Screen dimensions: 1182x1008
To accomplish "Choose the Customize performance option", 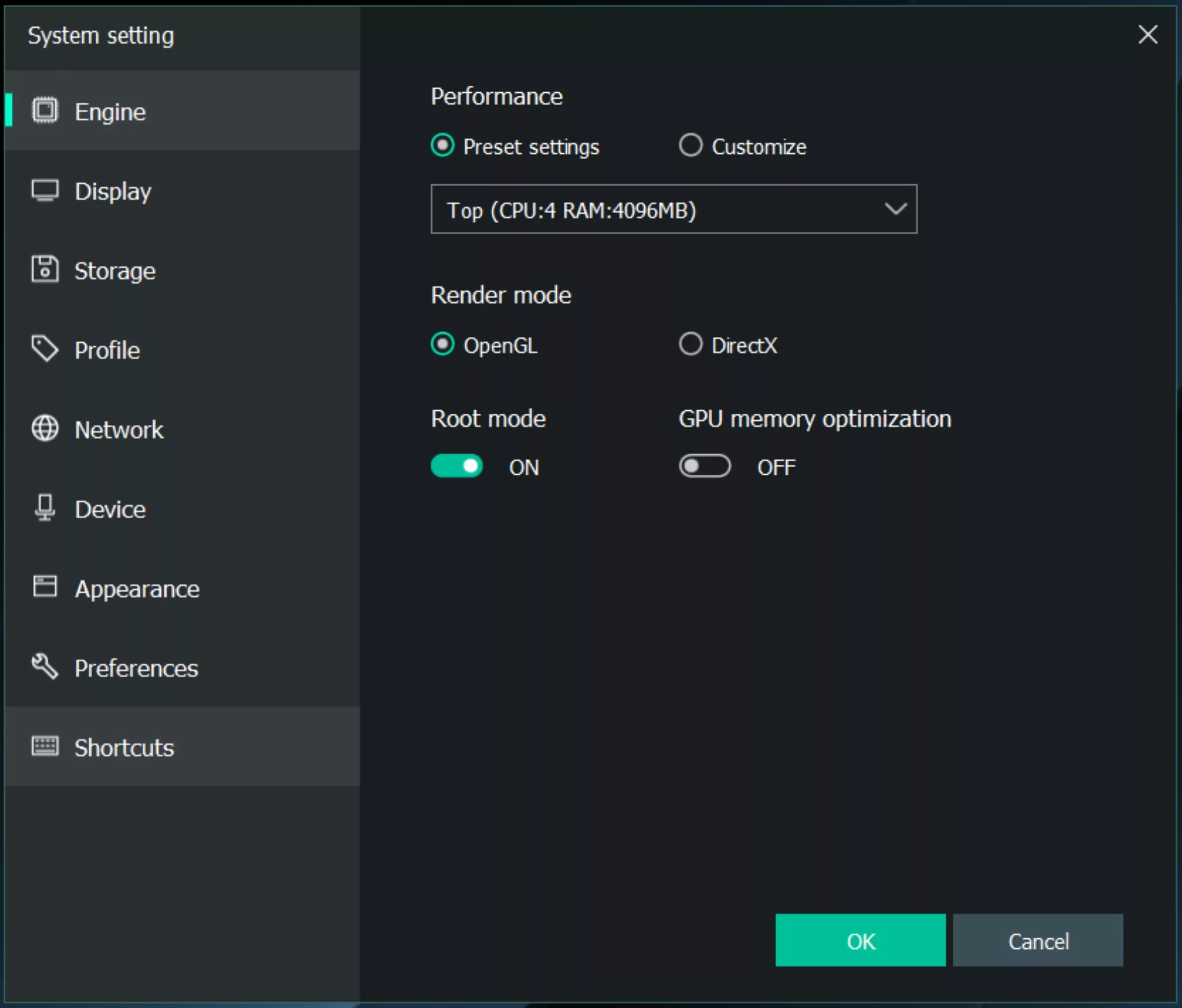I will pos(690,145).
